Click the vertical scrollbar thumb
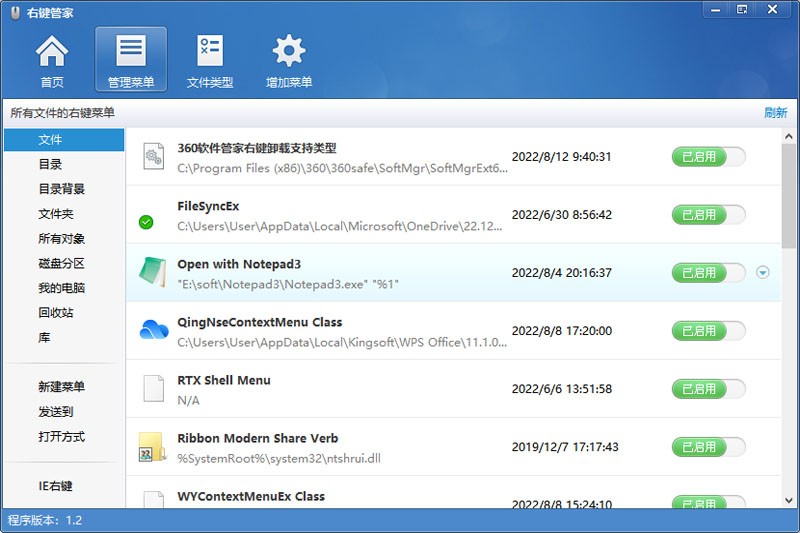800x533 pixels. pyautogui.click(x=788, y=196)
